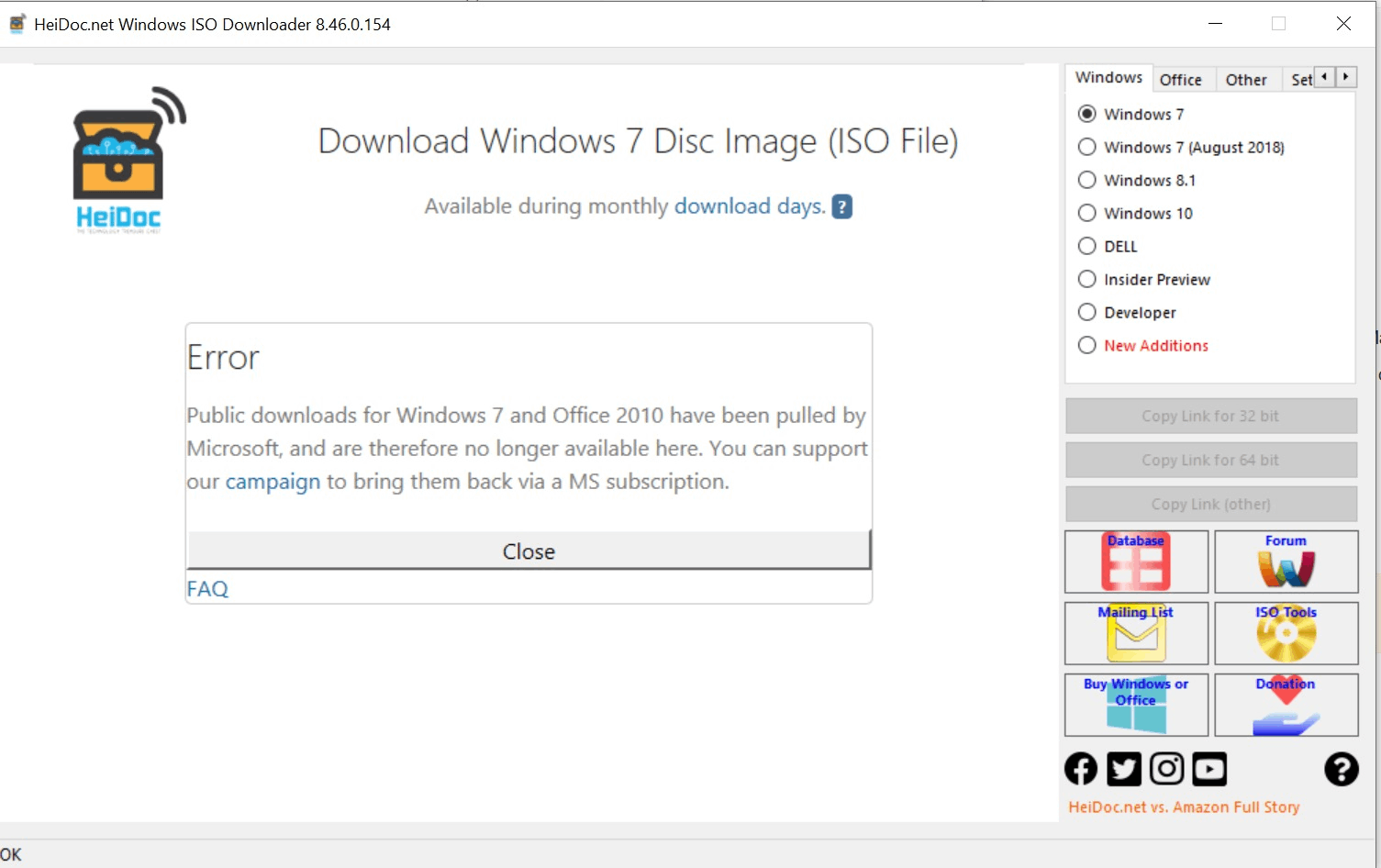Viewport: 1381px width, 868px height.
Task: Click the Facebook icon
Action: pyautogui.click(x=1080, y=769)
